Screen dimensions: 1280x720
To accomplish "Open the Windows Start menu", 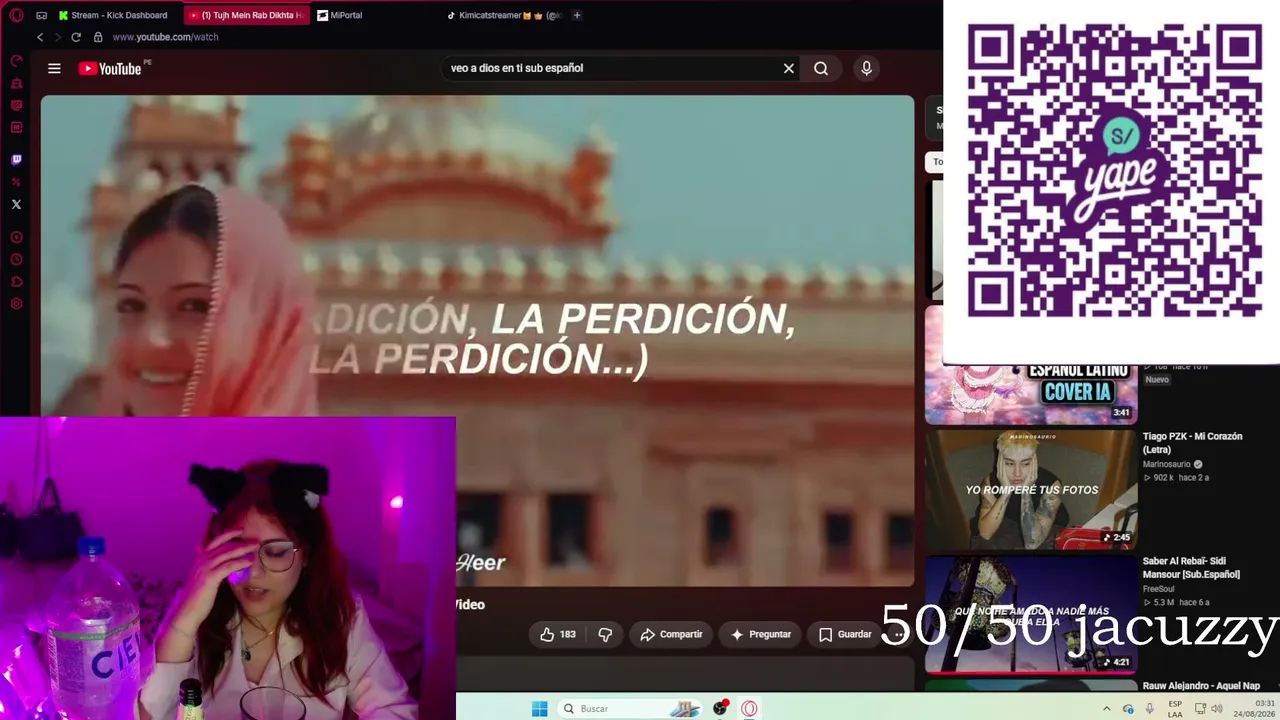I will [x=539, y=708].
